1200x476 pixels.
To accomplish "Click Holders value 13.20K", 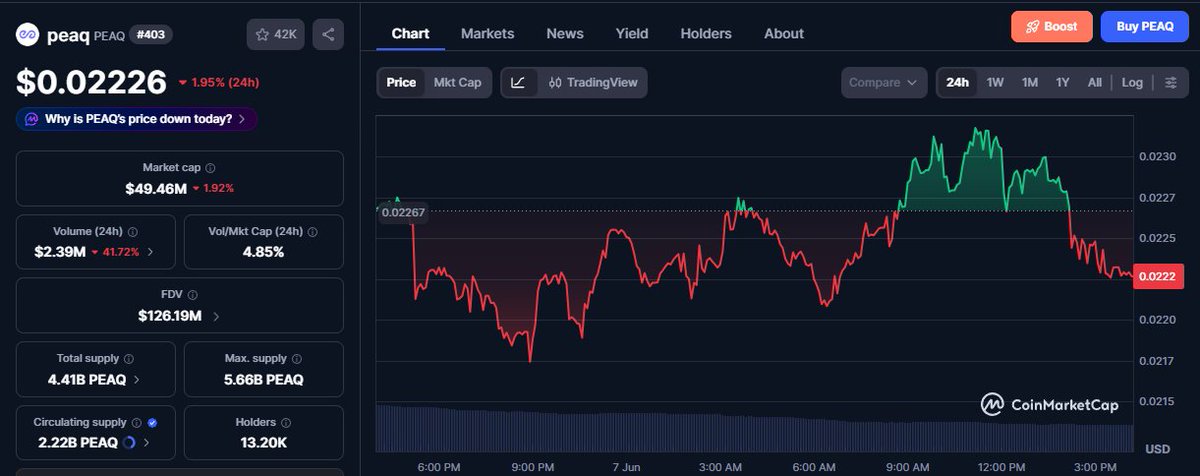I will 264,442.
